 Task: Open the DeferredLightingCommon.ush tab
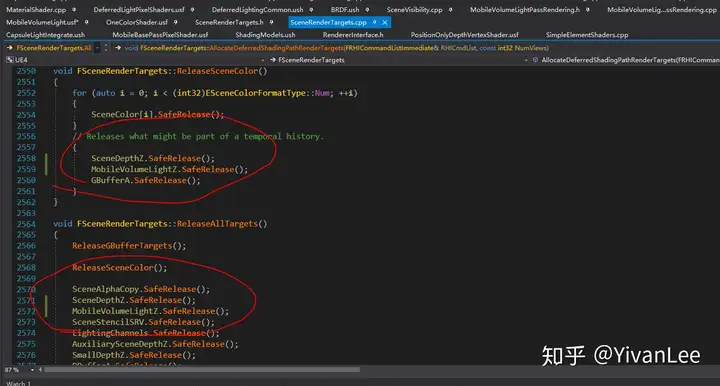pos(257,10)
